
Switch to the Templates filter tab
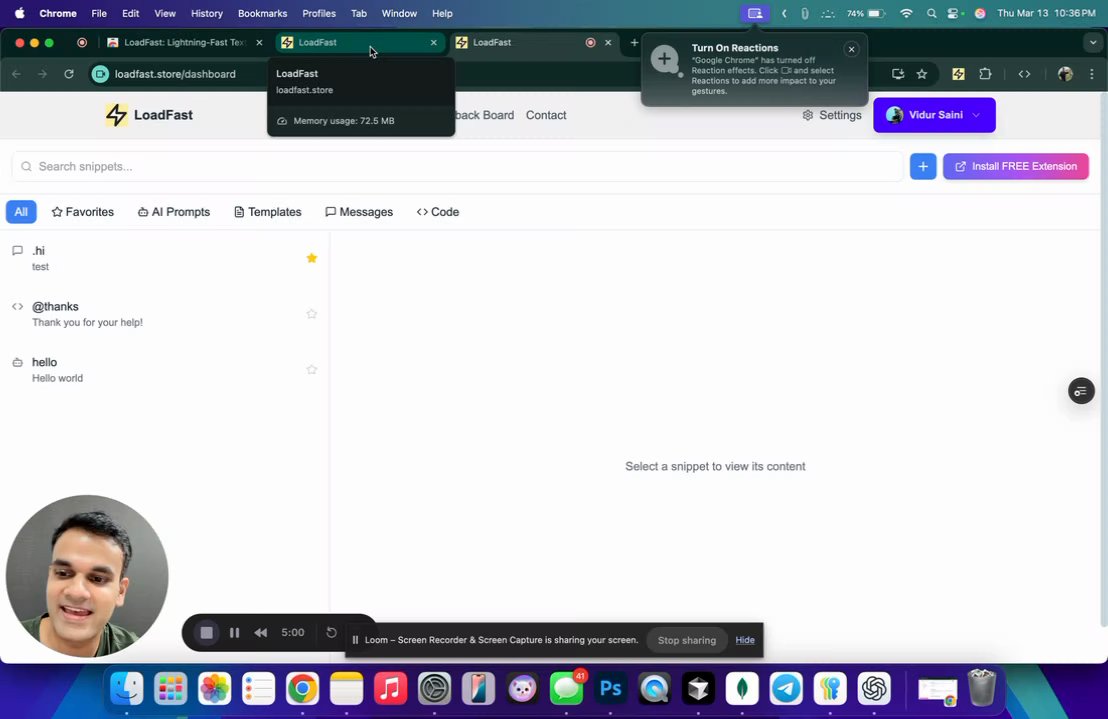(x=268, y=212)
